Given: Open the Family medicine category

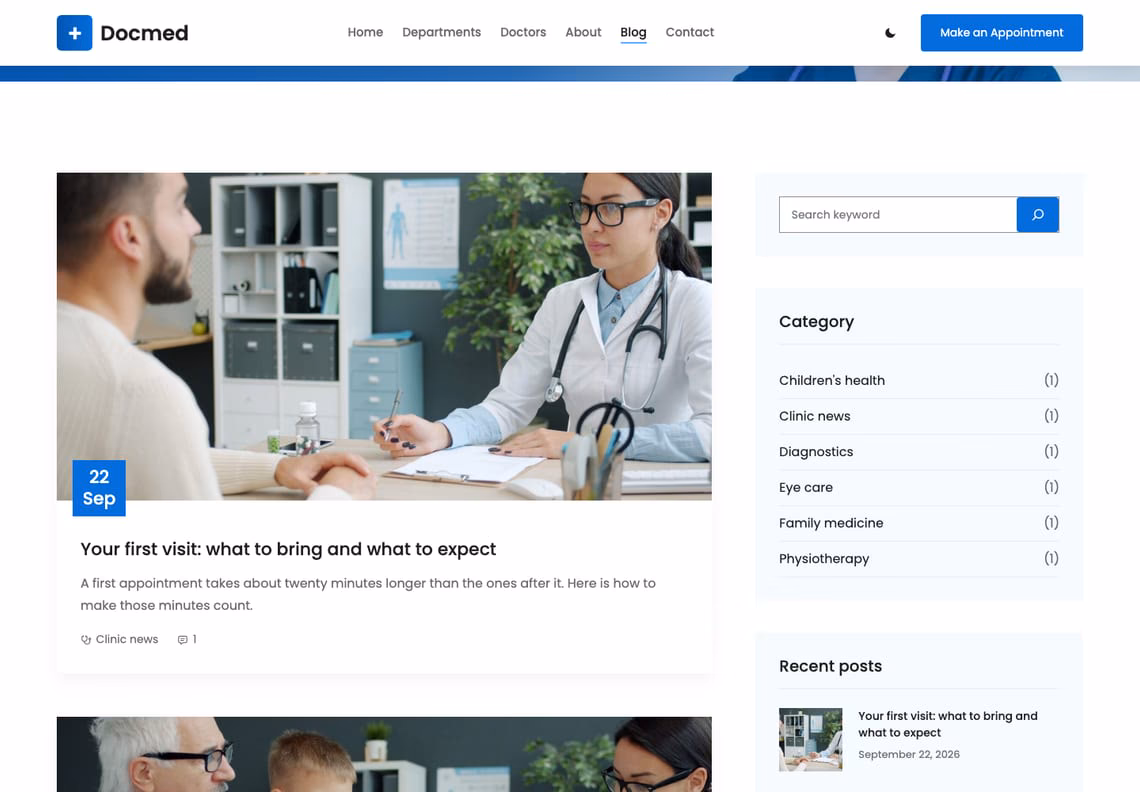Looking at the screenshot, I should coord(831,523).
